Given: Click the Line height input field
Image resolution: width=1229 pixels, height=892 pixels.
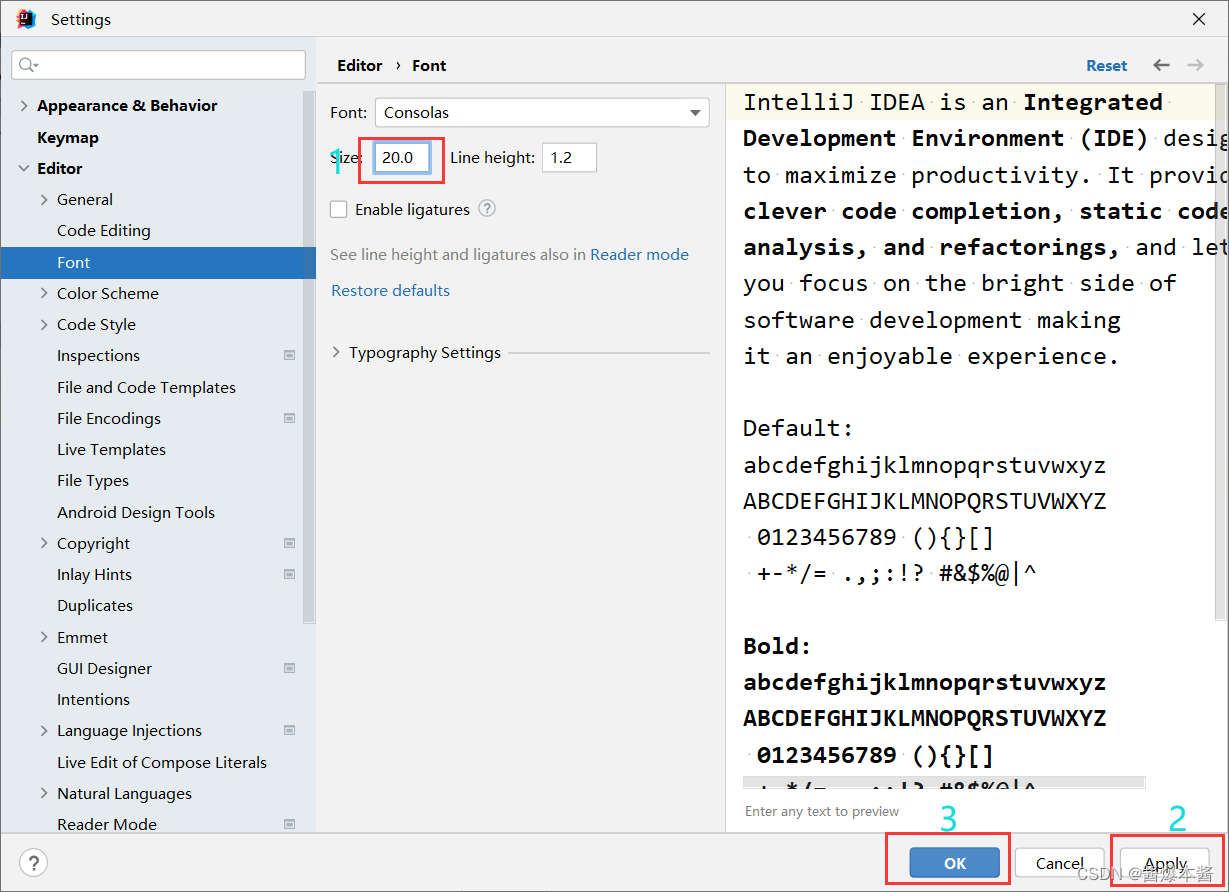Looking at the screenshot, I should [569, 157].
